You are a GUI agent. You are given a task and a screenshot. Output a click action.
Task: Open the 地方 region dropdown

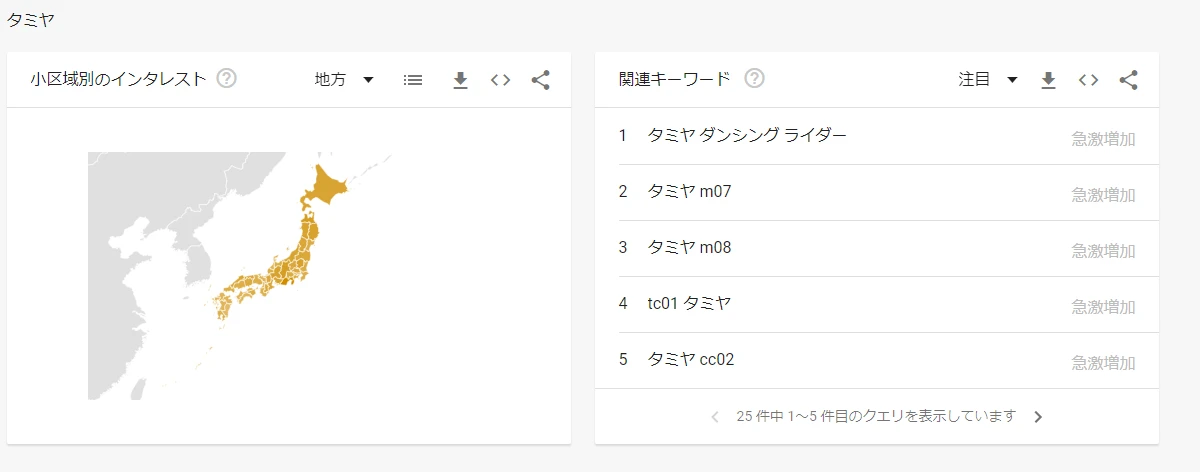pos(344,80)
